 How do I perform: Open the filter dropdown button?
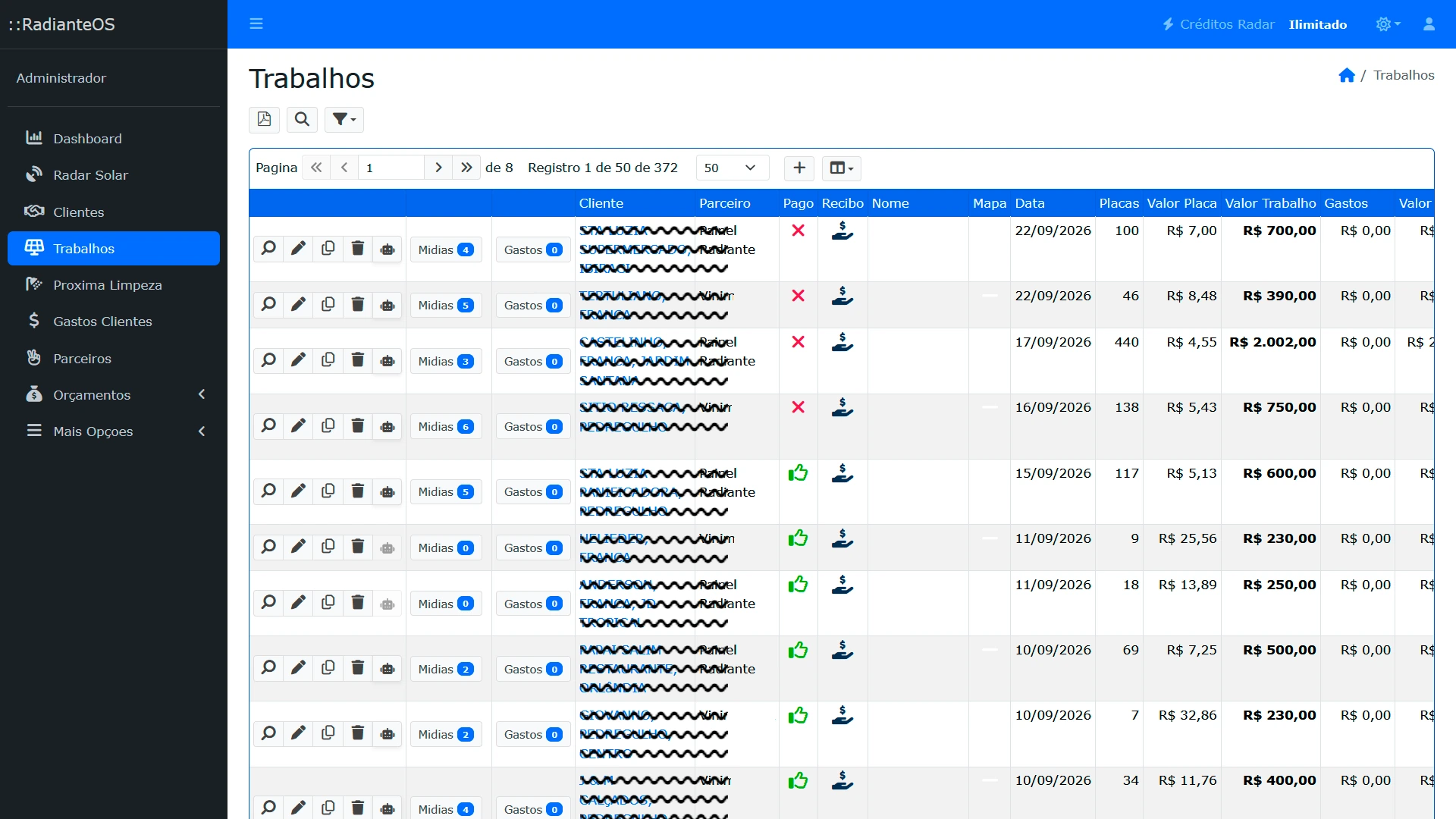pos(344,119)
